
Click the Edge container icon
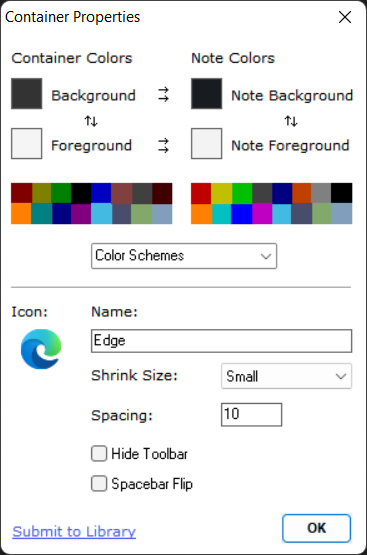pos(41,349)
